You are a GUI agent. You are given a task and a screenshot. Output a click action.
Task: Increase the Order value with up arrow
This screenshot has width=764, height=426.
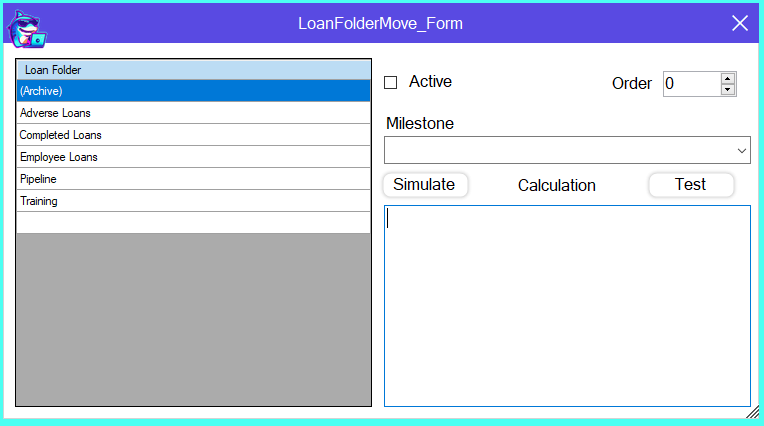pos(728,78)
